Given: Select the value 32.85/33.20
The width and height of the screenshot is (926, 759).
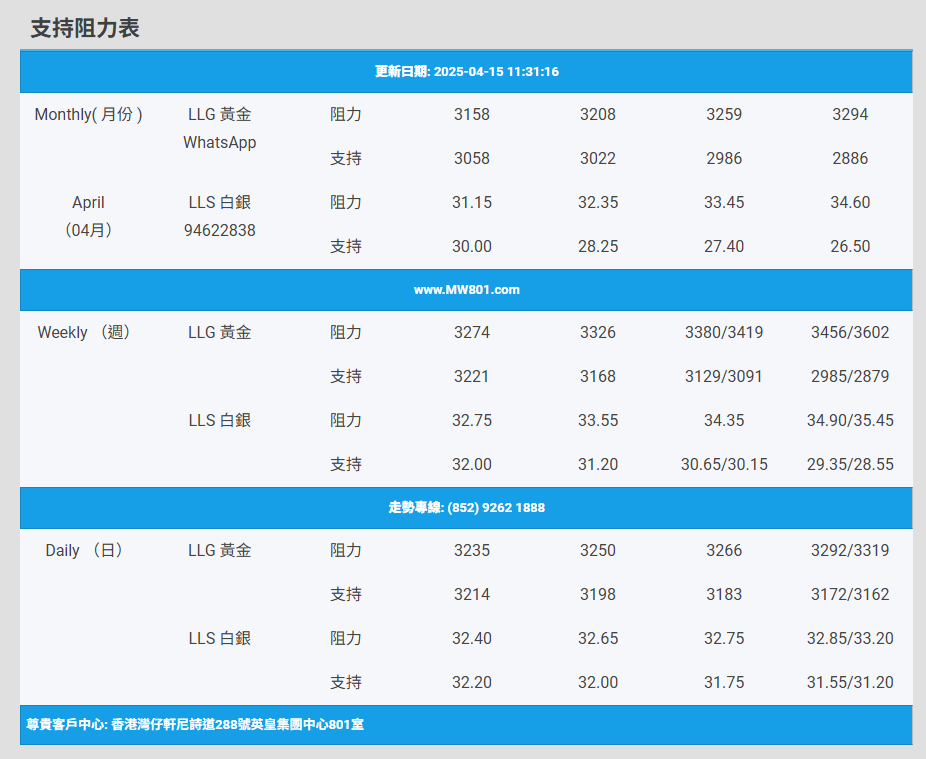Looking at the screenshot, I should click(850, 638).
